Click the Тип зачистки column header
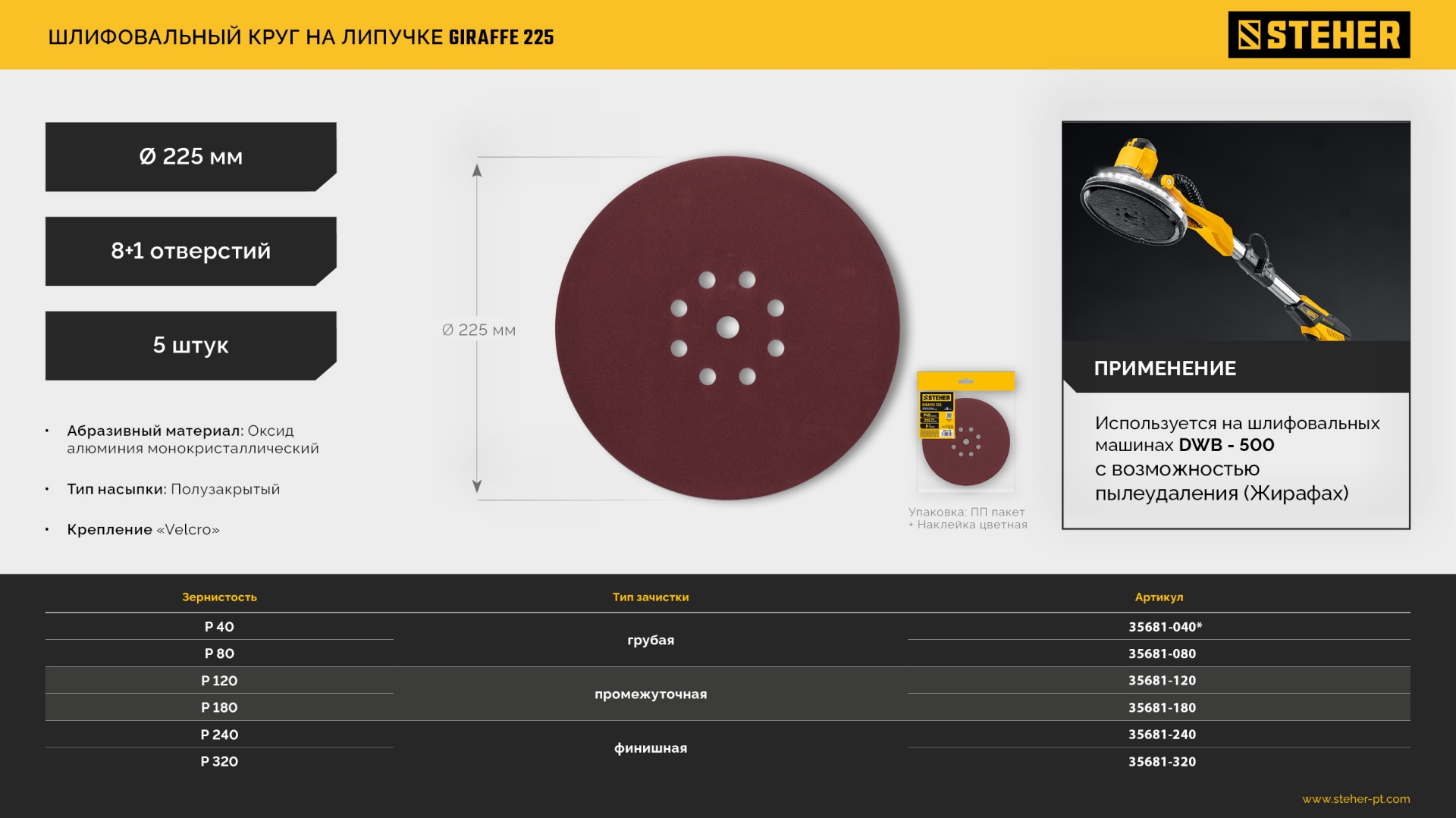The image size is (1456, 818). [650, 597]
